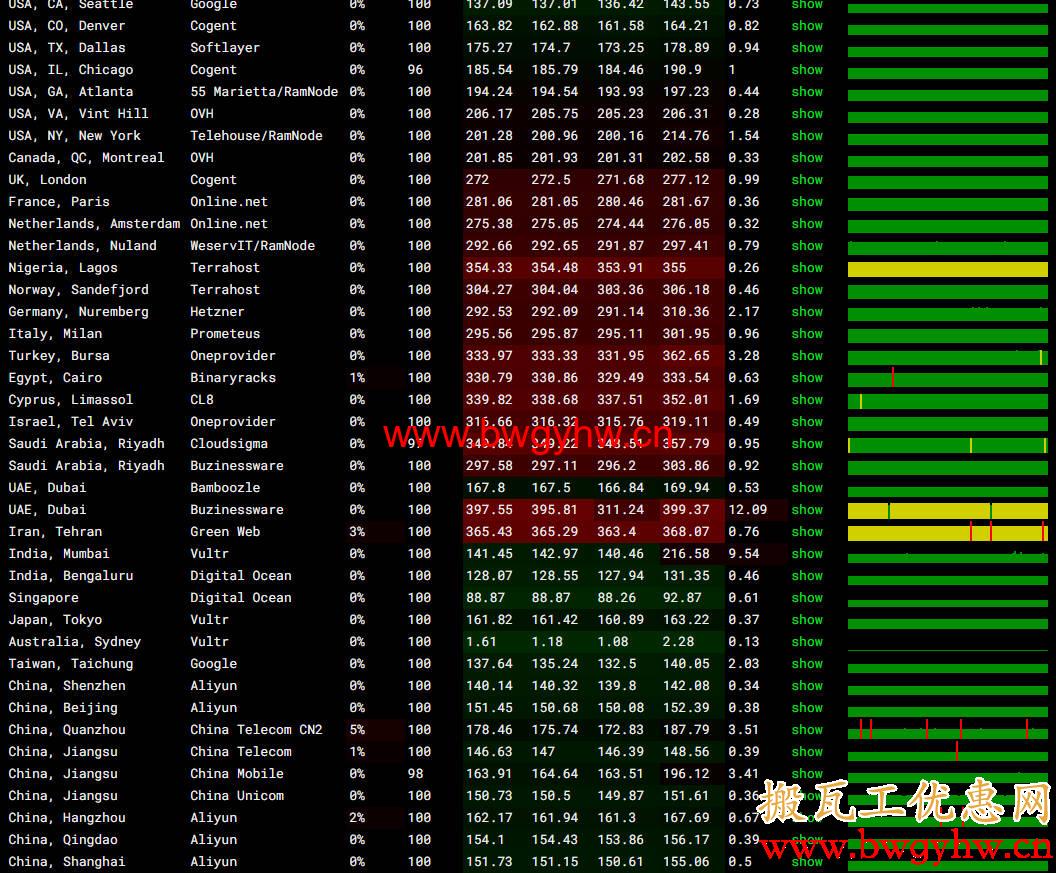This screenshot has width=1056, height=873.
Task: Click show for Dubai Bamboozle row
Action: tap(807, 488)
